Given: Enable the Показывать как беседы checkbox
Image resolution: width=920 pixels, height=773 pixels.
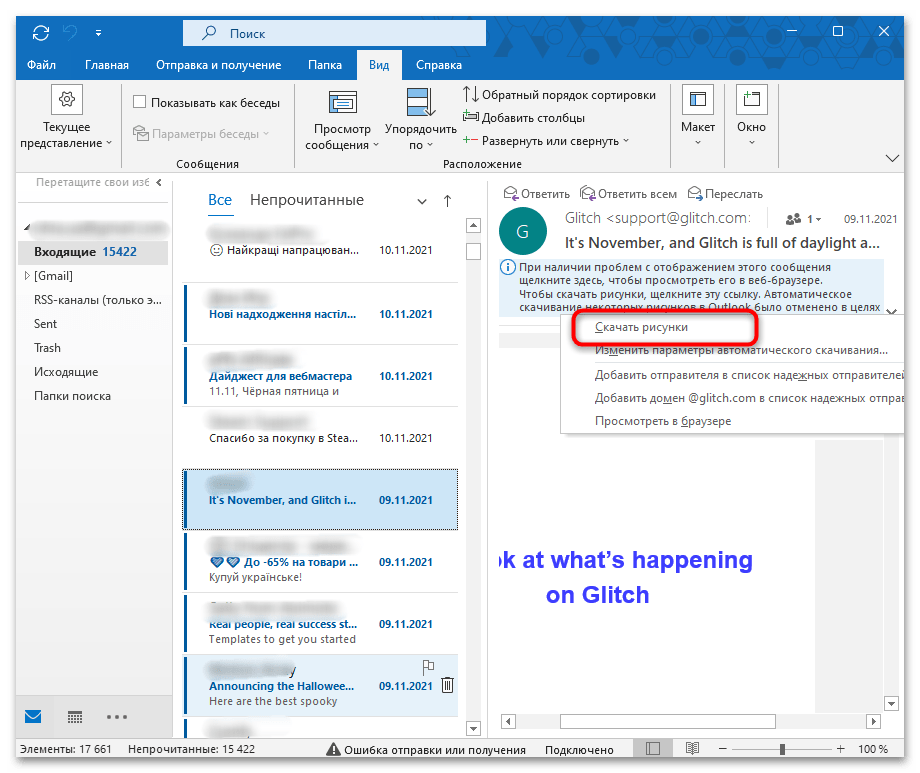Looking at the screenshot, I should 140,102.
